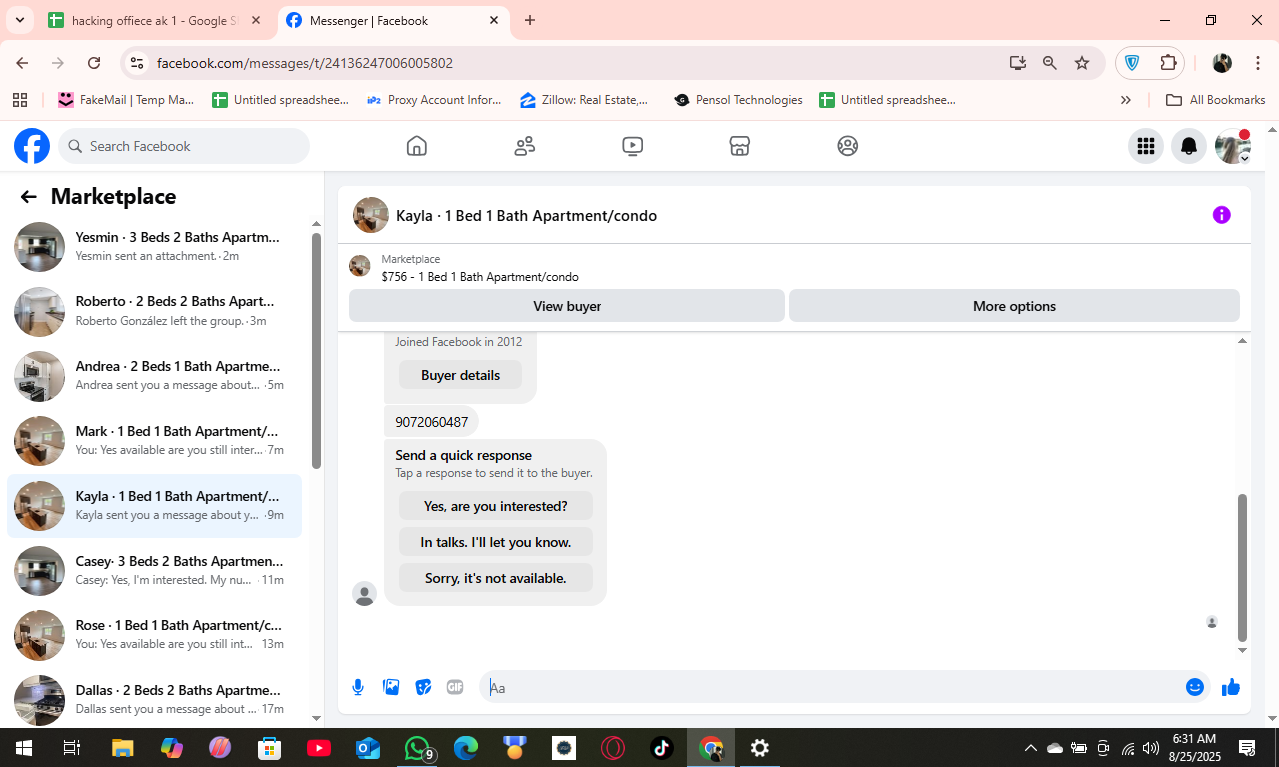1279x767 pixels.
Task: Open Rose 1 Bed 1 Bath conversation
Action: pos(155,635)
